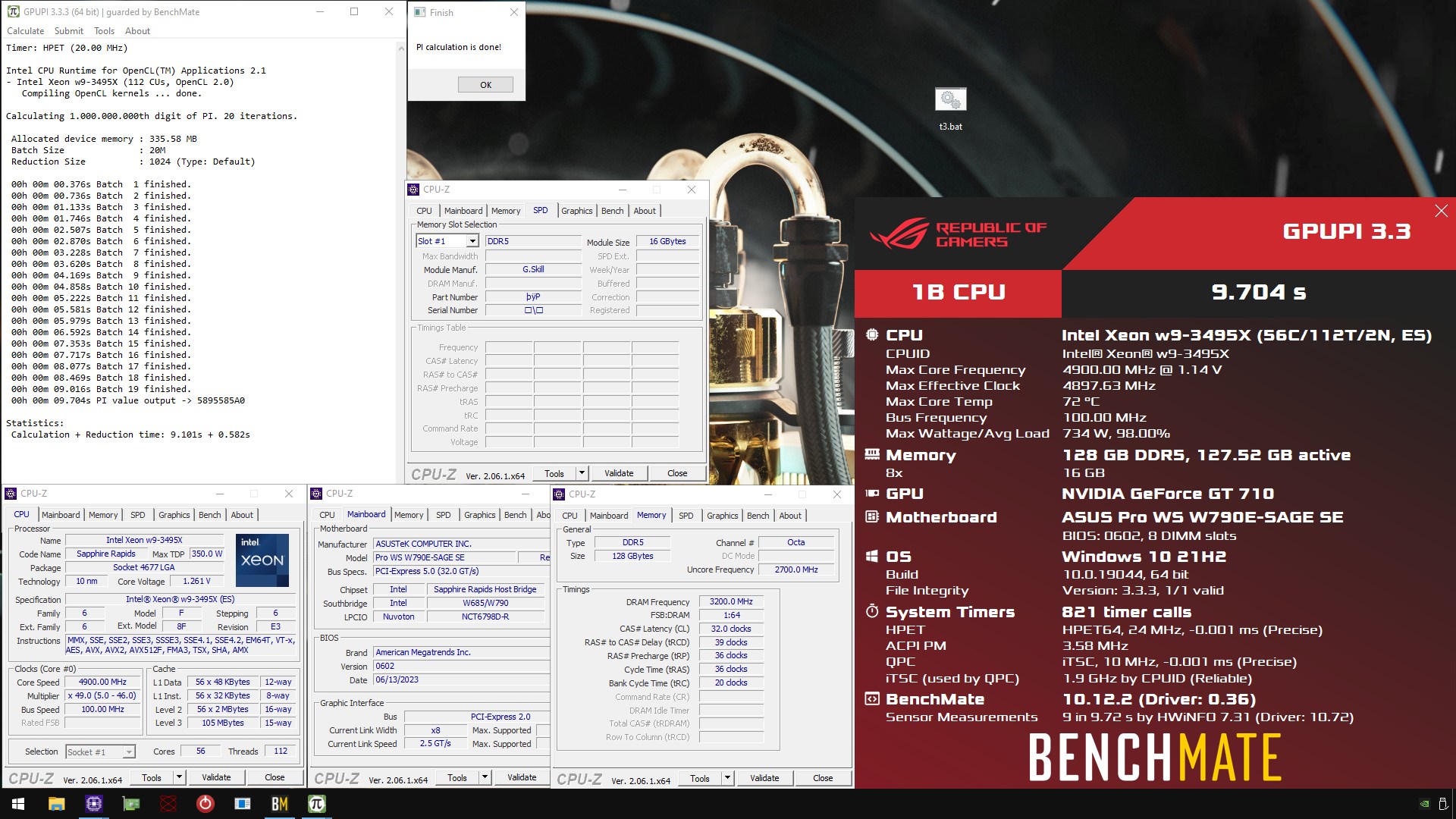The image size is (1456, 819).
Task: Expand Tools arrow in CPU-Z Mainboard window
Action: tap(485, 777)
